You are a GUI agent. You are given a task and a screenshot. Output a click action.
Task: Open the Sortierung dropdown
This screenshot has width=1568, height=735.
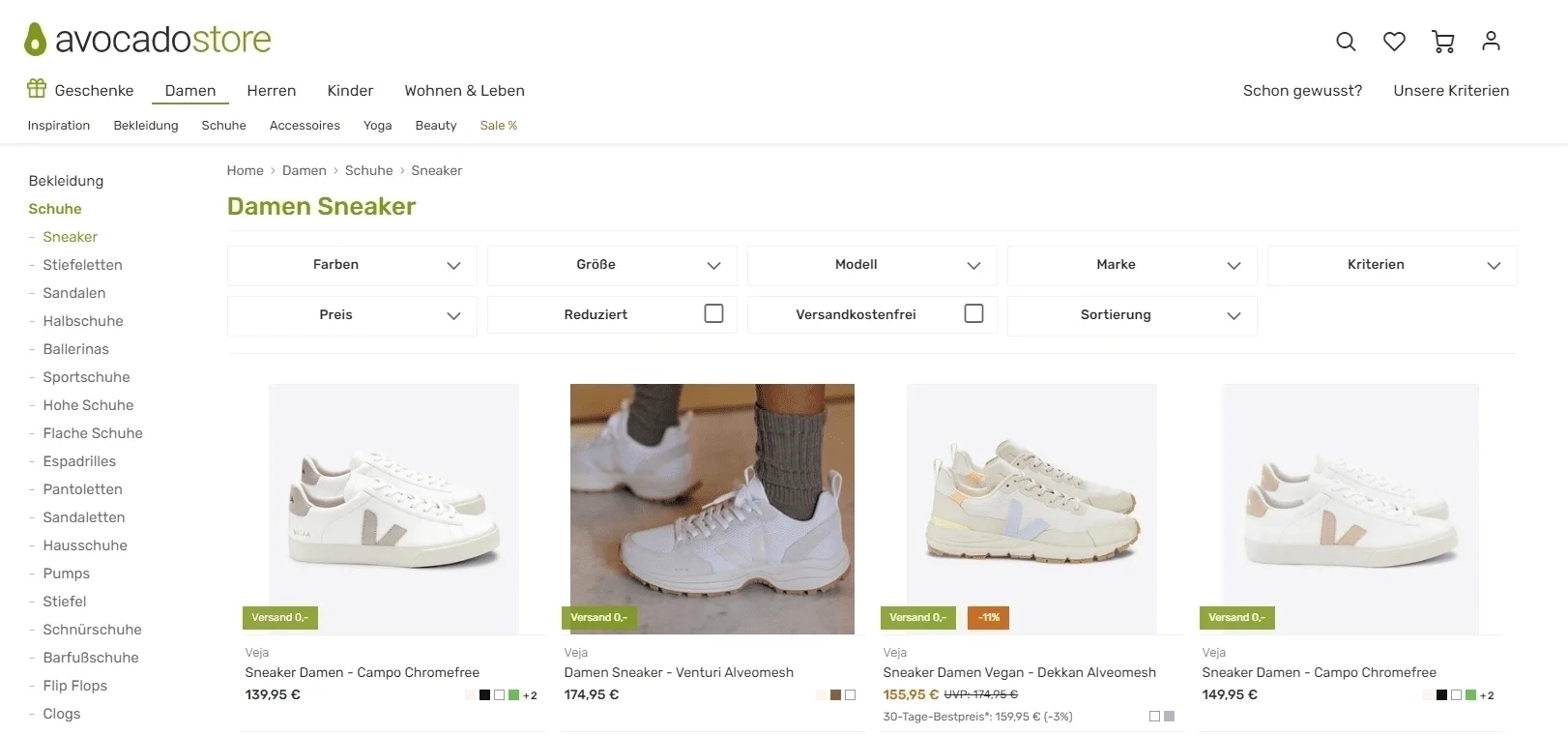pyautogui.click(x=1132, y=315)
